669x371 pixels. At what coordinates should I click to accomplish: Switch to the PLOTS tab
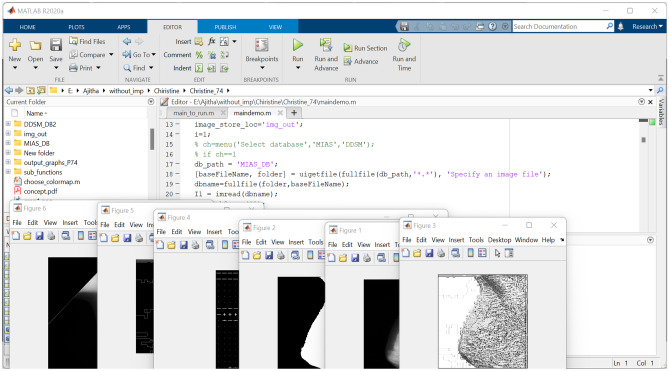click(76, 27)
